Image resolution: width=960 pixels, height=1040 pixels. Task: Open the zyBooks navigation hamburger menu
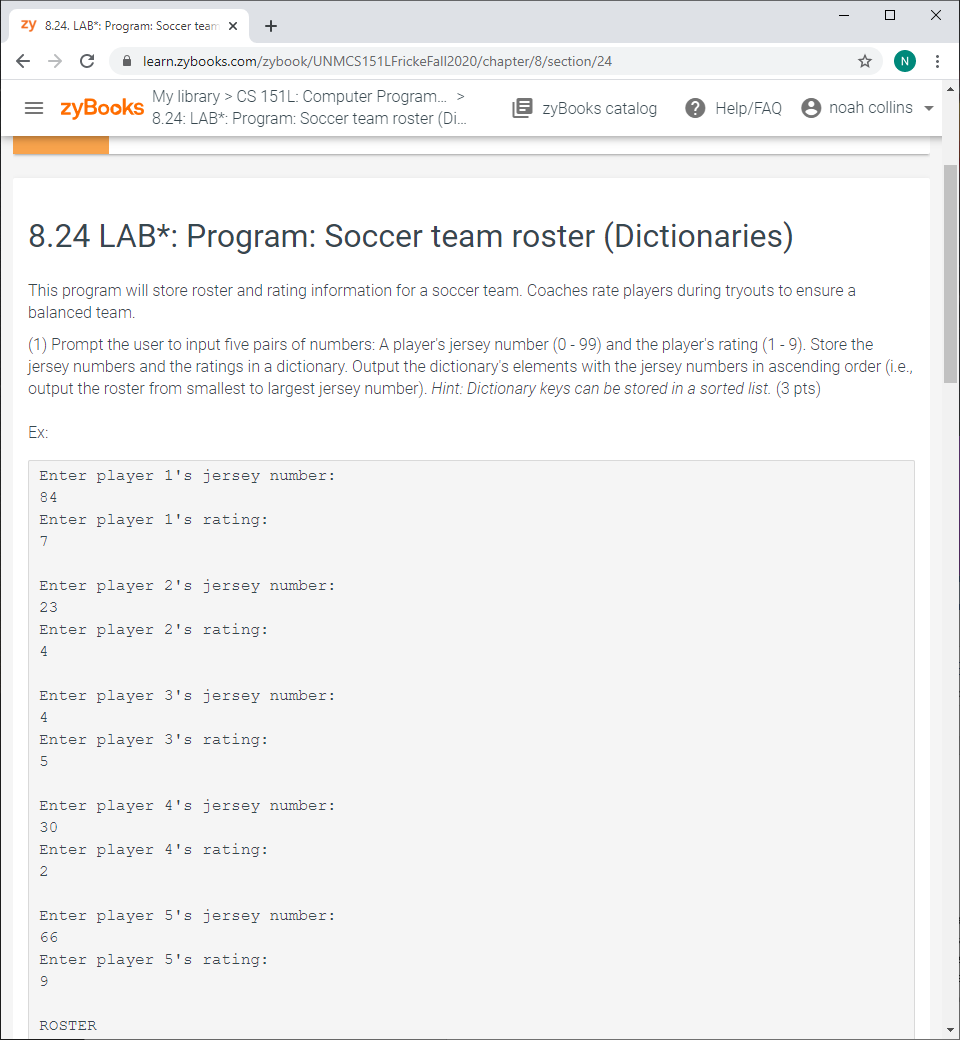point(34,108)
